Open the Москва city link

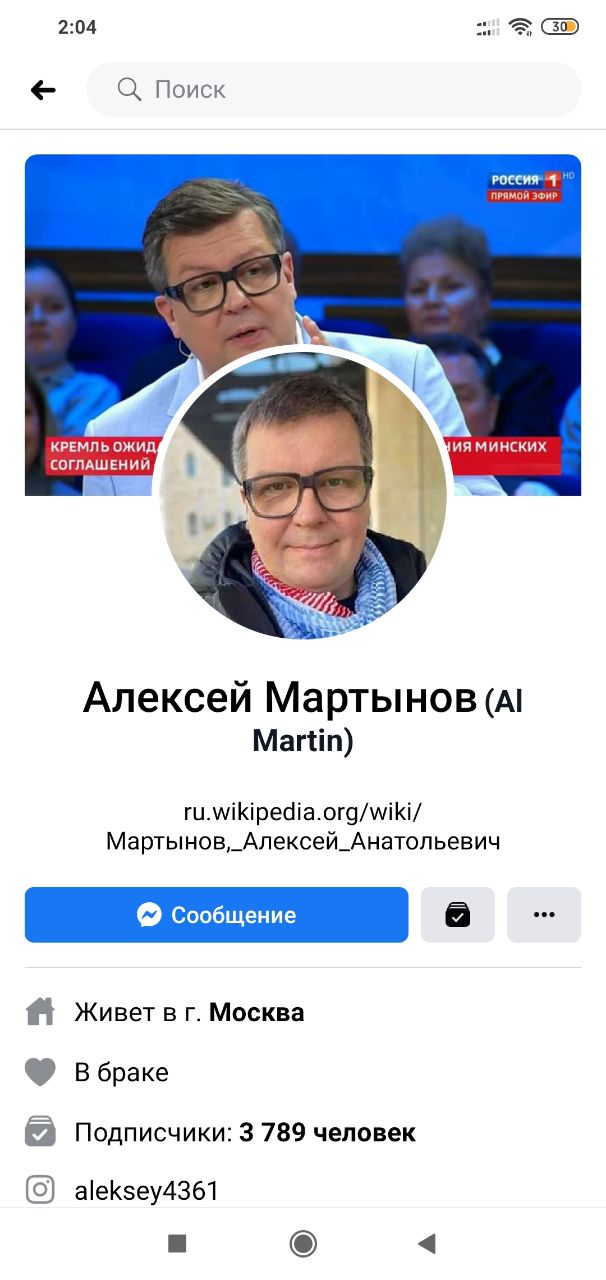257,1012
